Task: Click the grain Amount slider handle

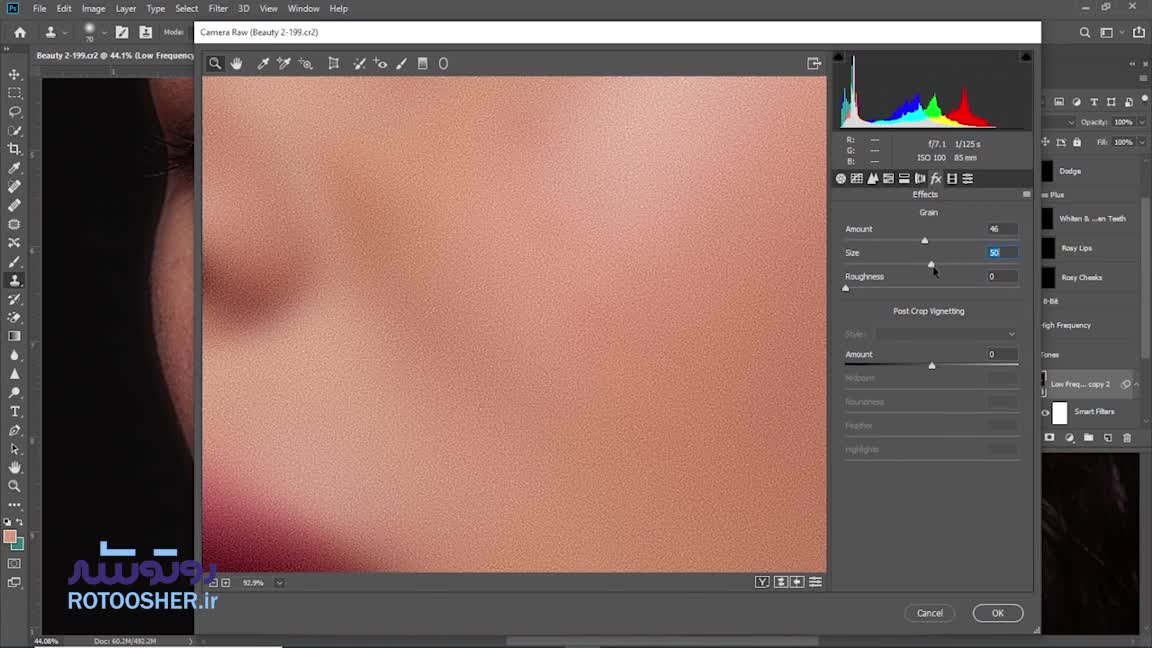Action: point(924,241)
